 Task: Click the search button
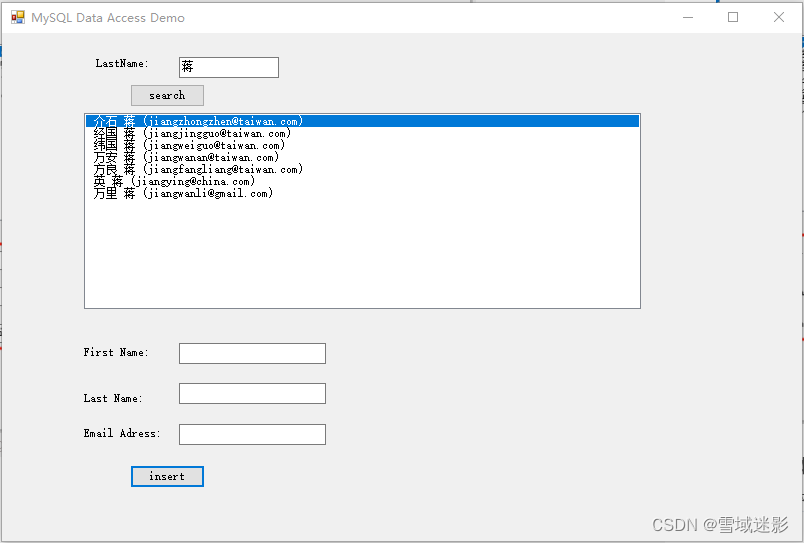coord(167,95)
